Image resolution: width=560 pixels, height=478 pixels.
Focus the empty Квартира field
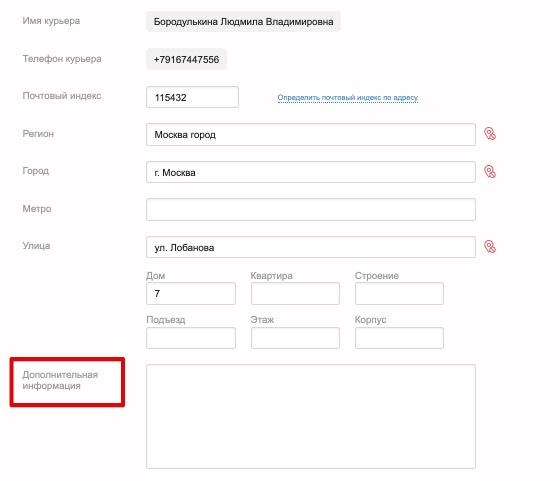295,294
